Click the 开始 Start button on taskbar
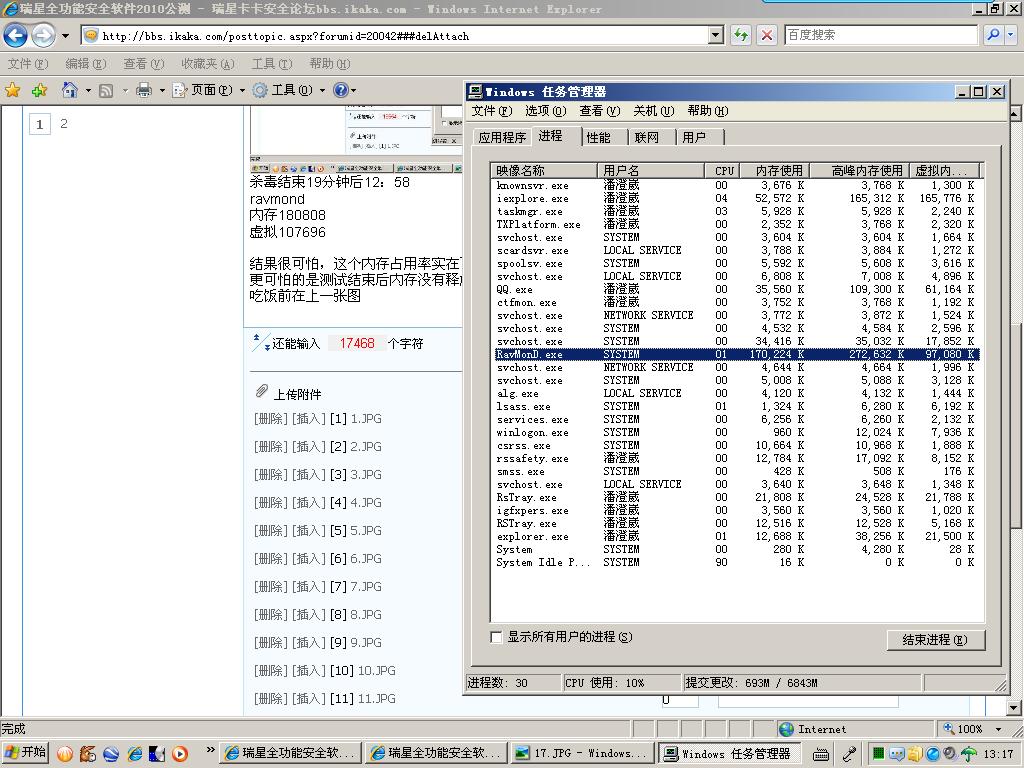The image size is (1024, 768). (x=26, y=753)
